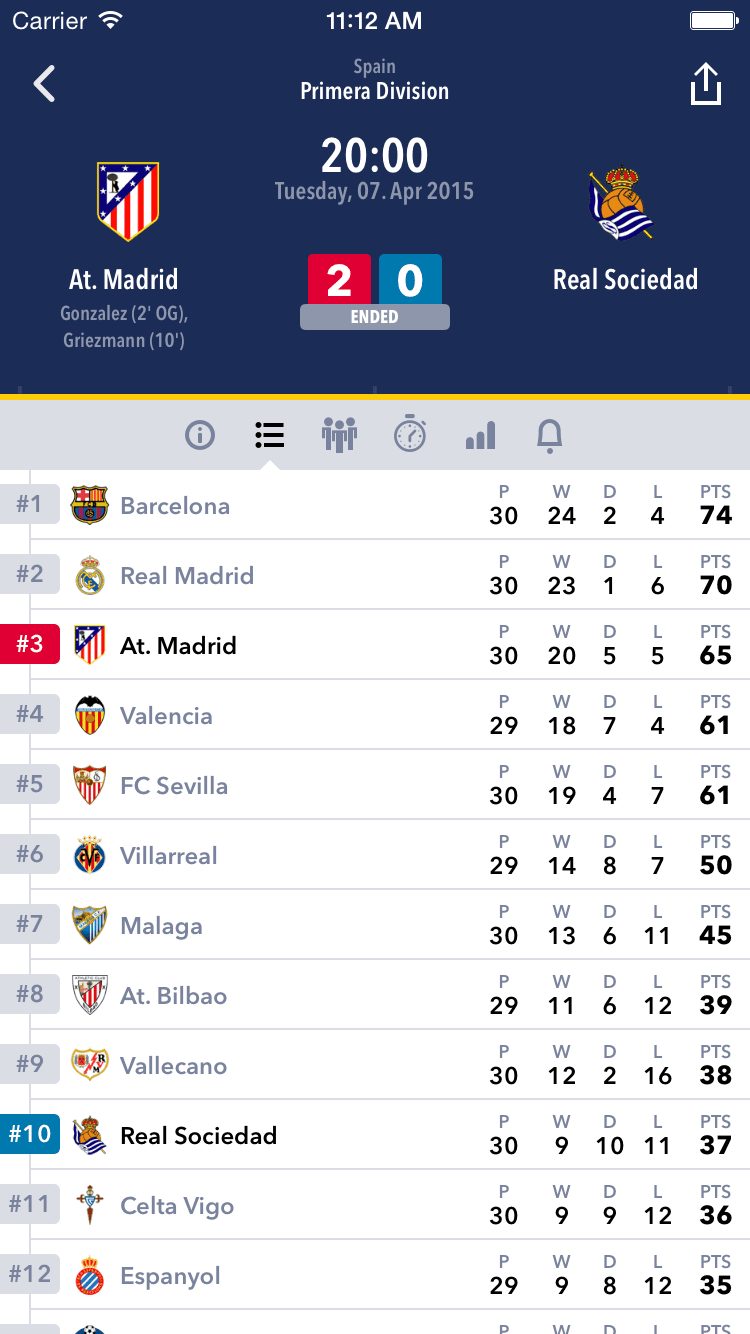Toggle the notification bell icon

[550, 435]
